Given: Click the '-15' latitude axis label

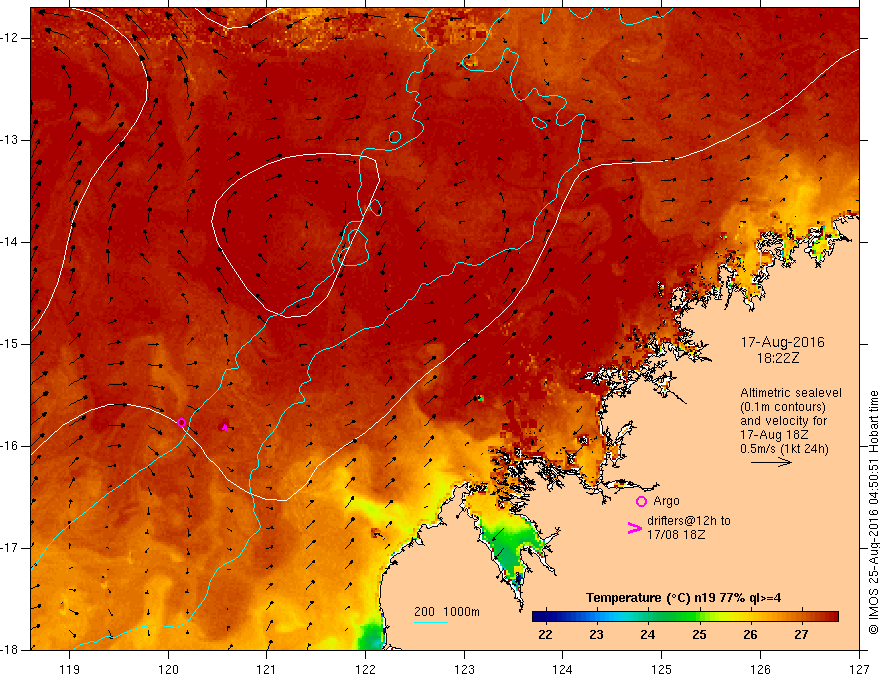Looking at the screenshot, I should [x=10, y=344].
